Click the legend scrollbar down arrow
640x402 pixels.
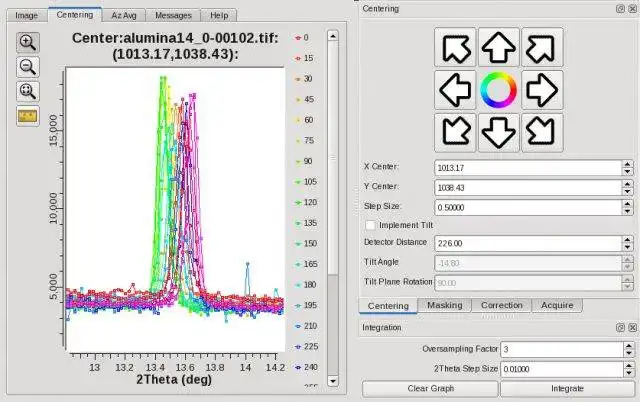pyautogui.click(x=333, y=381)
